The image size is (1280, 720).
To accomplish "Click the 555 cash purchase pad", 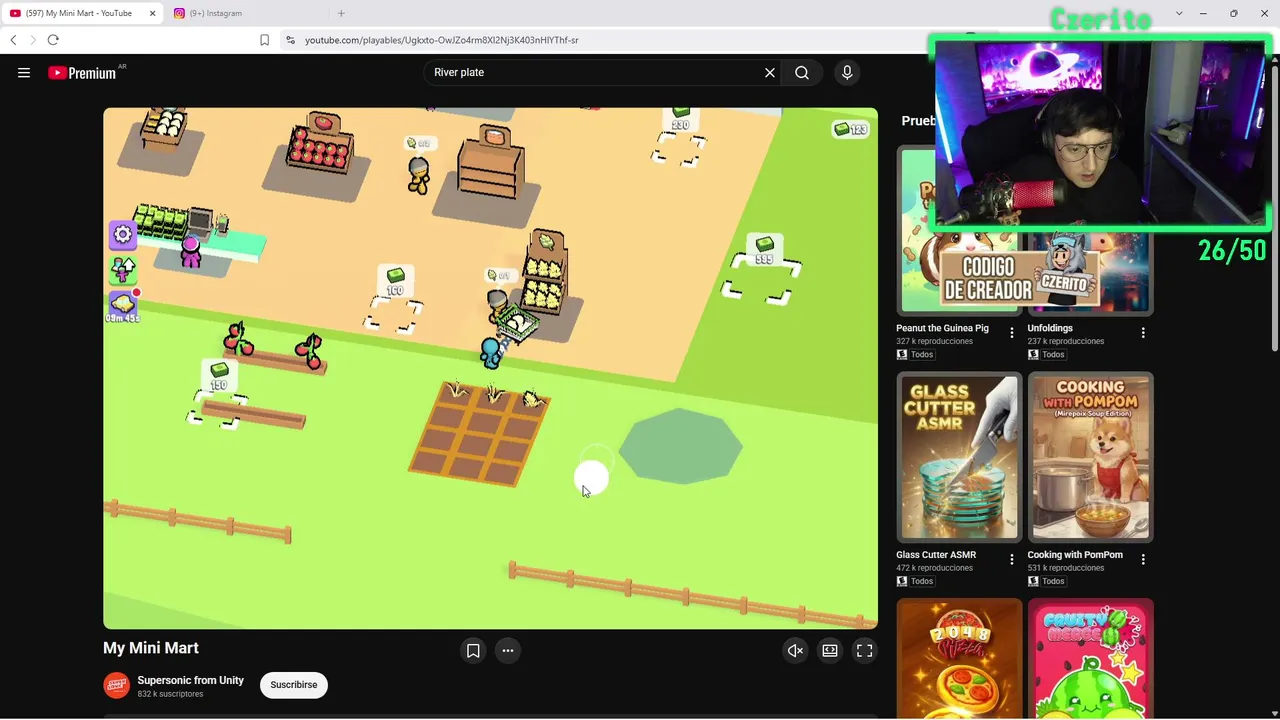I will tap(763, 270).
